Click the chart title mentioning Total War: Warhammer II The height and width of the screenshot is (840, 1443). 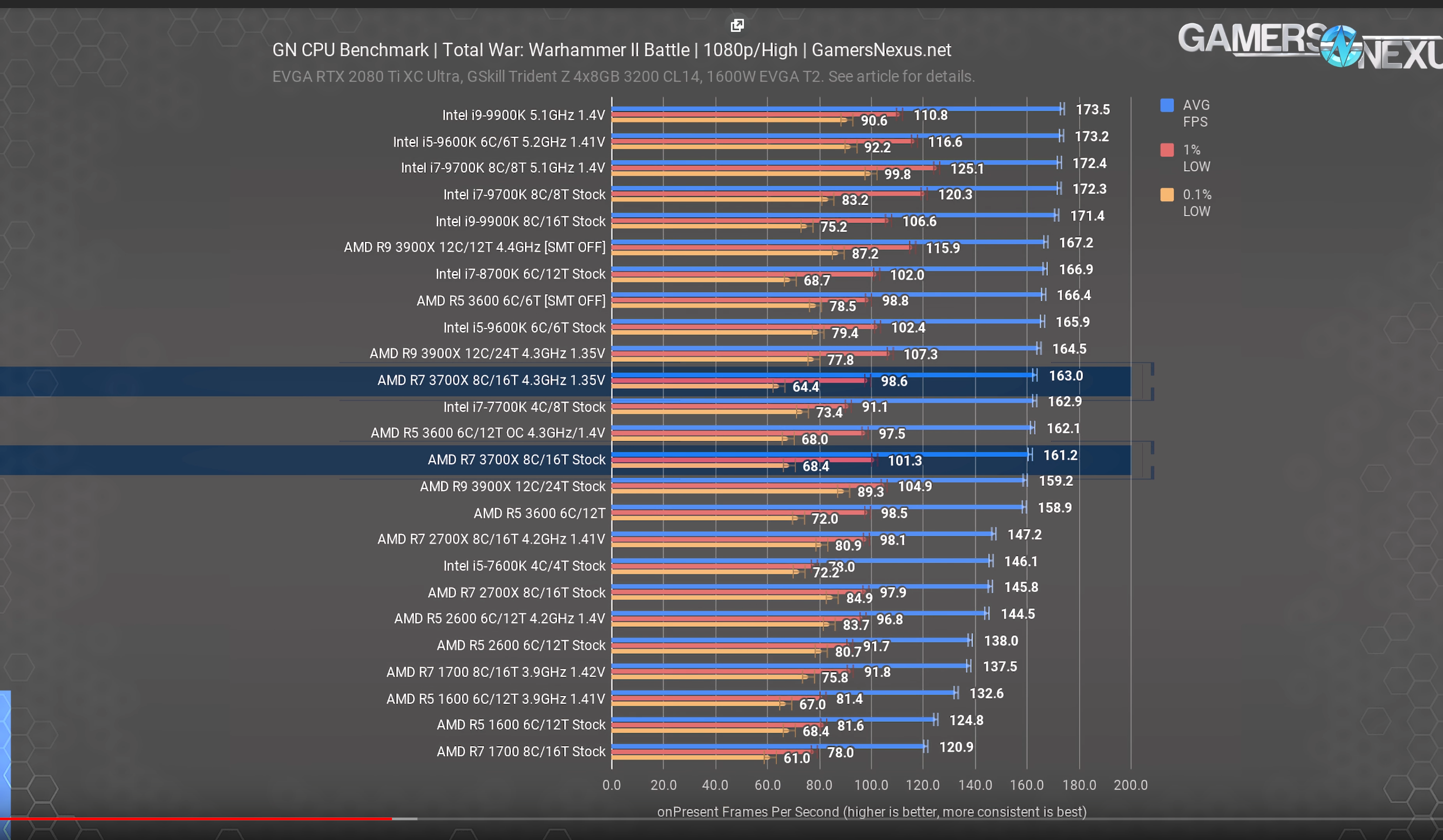coord(611,50)
